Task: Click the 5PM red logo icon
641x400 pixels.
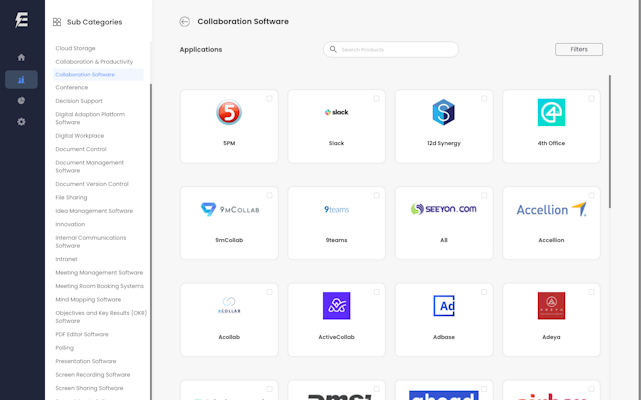Action: (x=229, y=113)
